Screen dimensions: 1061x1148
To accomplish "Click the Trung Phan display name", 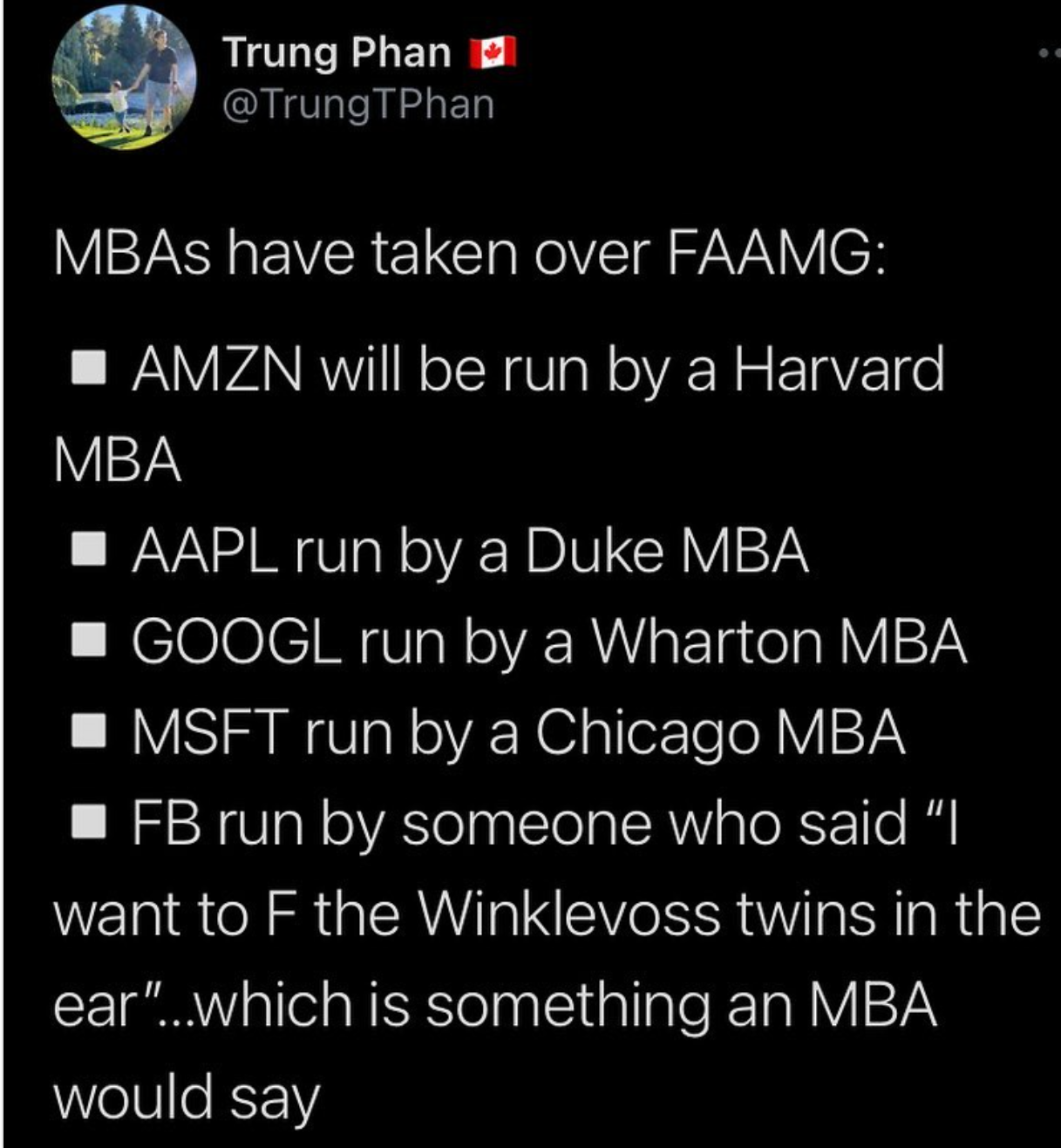I will click(337, 52).
